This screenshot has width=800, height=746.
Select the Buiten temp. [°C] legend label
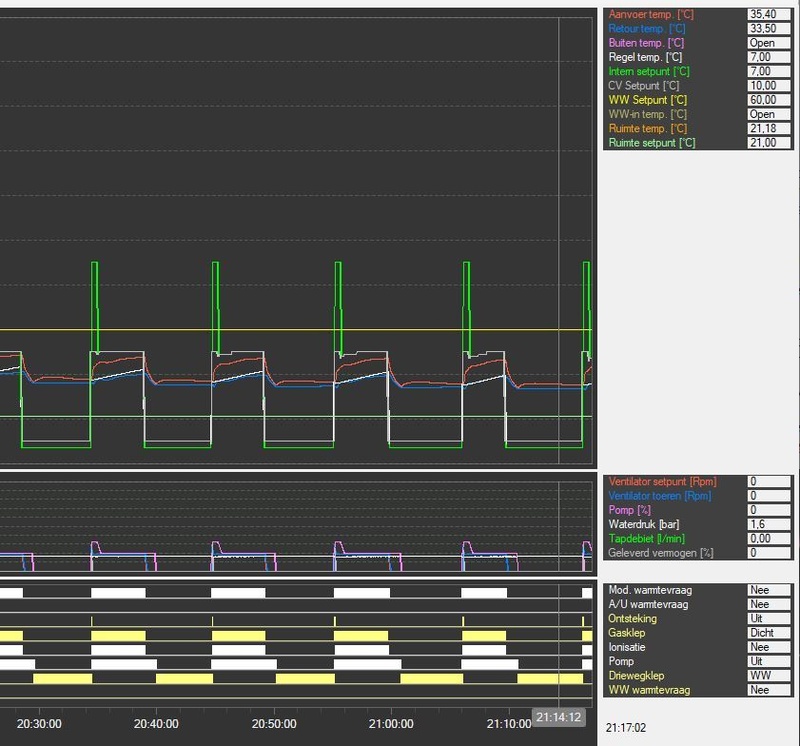(646, 43)
